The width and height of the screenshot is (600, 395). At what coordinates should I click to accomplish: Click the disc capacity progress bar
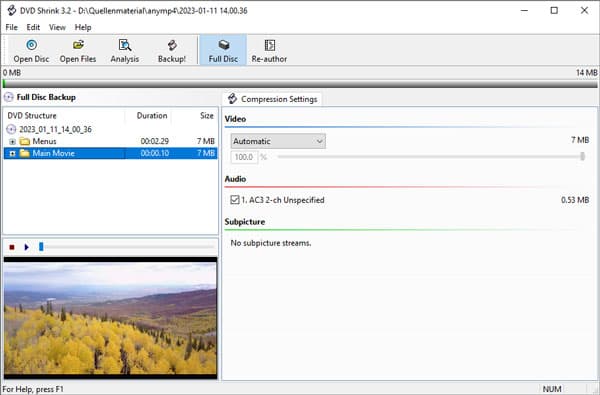point(300,84)
